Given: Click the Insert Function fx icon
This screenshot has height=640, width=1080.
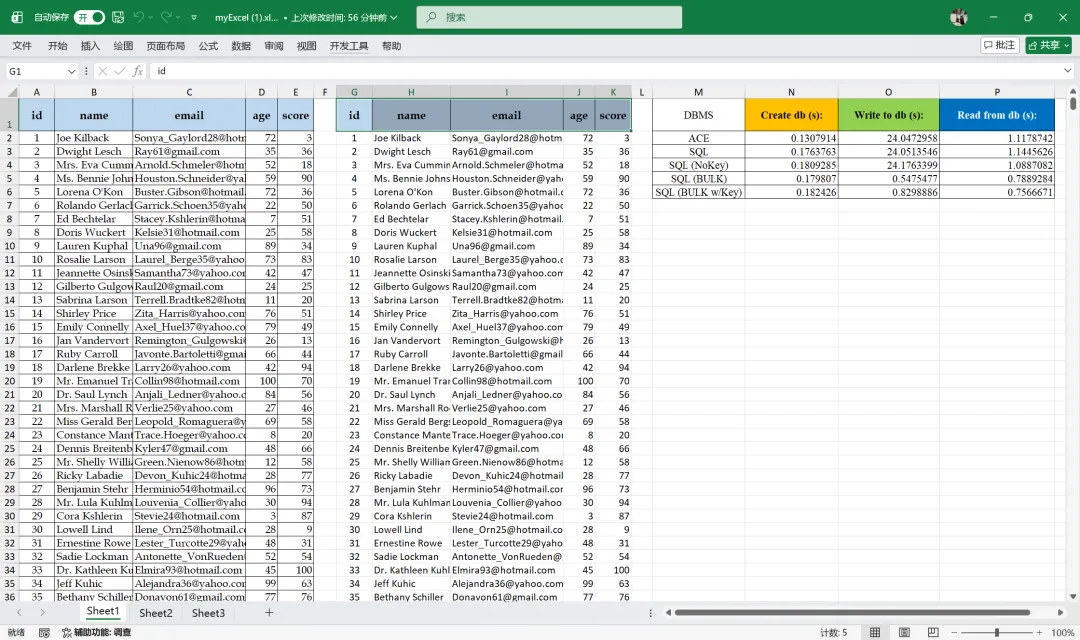Looking at the screenshot, I should click(138, 71).
